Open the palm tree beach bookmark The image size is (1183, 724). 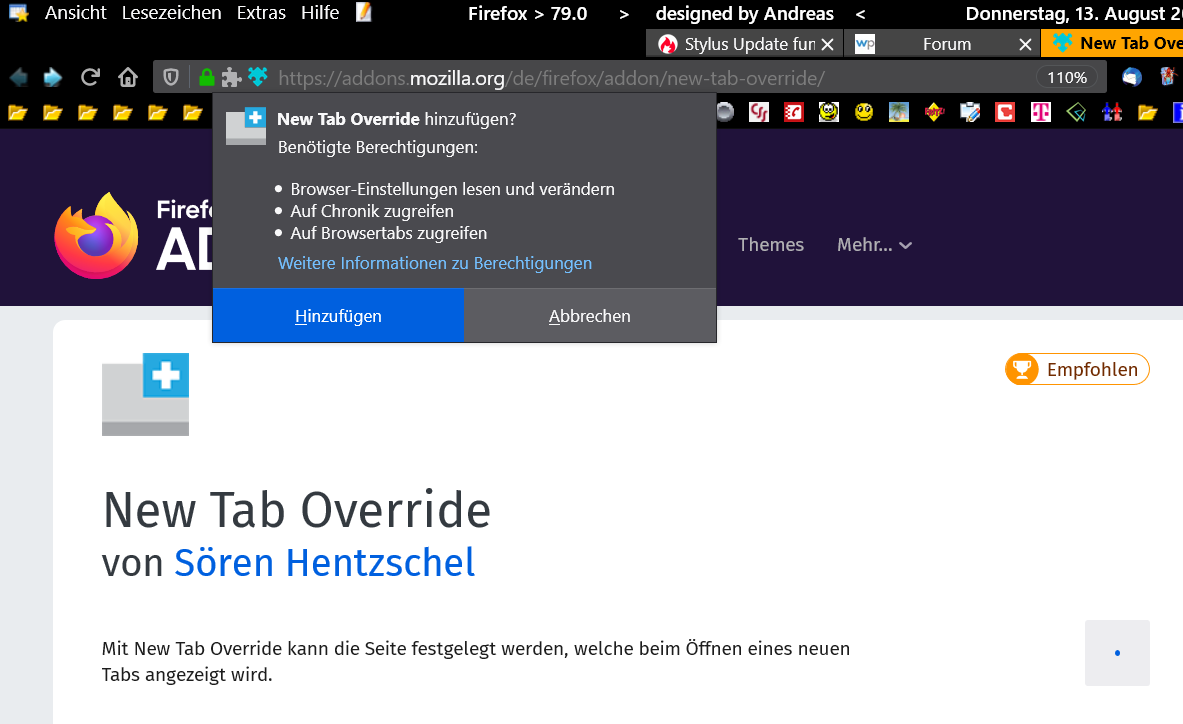coord(899,112)
